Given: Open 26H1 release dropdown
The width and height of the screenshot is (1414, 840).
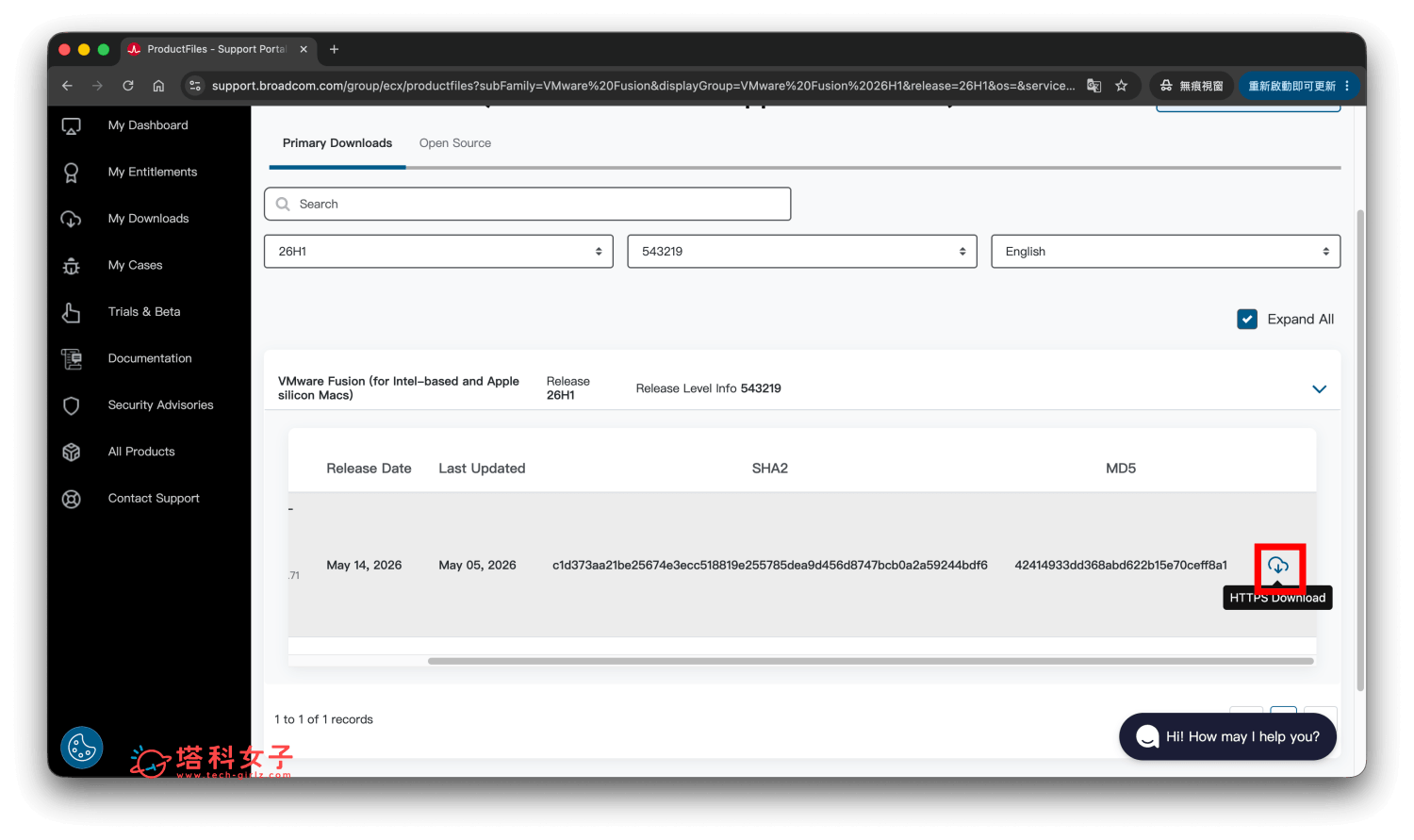Looking at the screenshot, I should coord(438,252).
